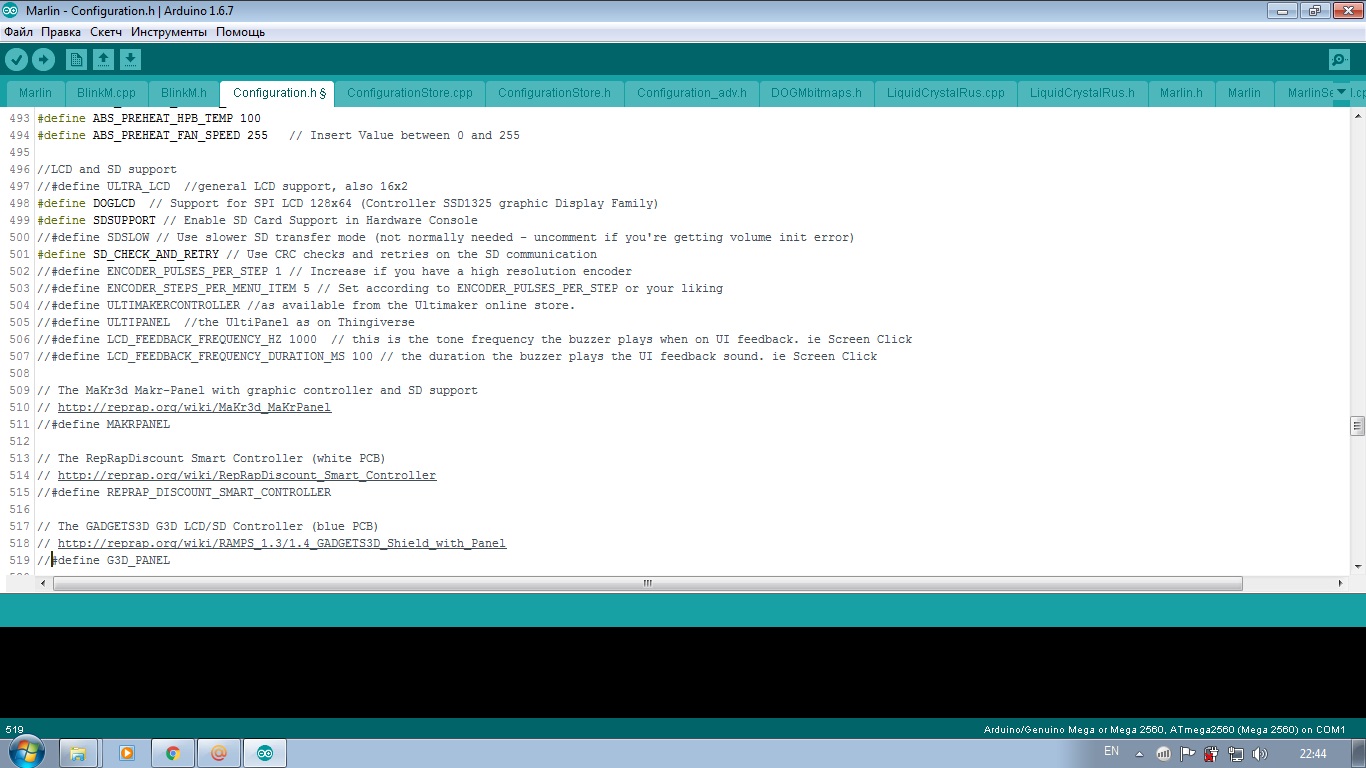Open the Serial Monitor magnifier icon
Image resolution: width=1366 pixels, height=768 pixels.
(x=1339, y=60)
